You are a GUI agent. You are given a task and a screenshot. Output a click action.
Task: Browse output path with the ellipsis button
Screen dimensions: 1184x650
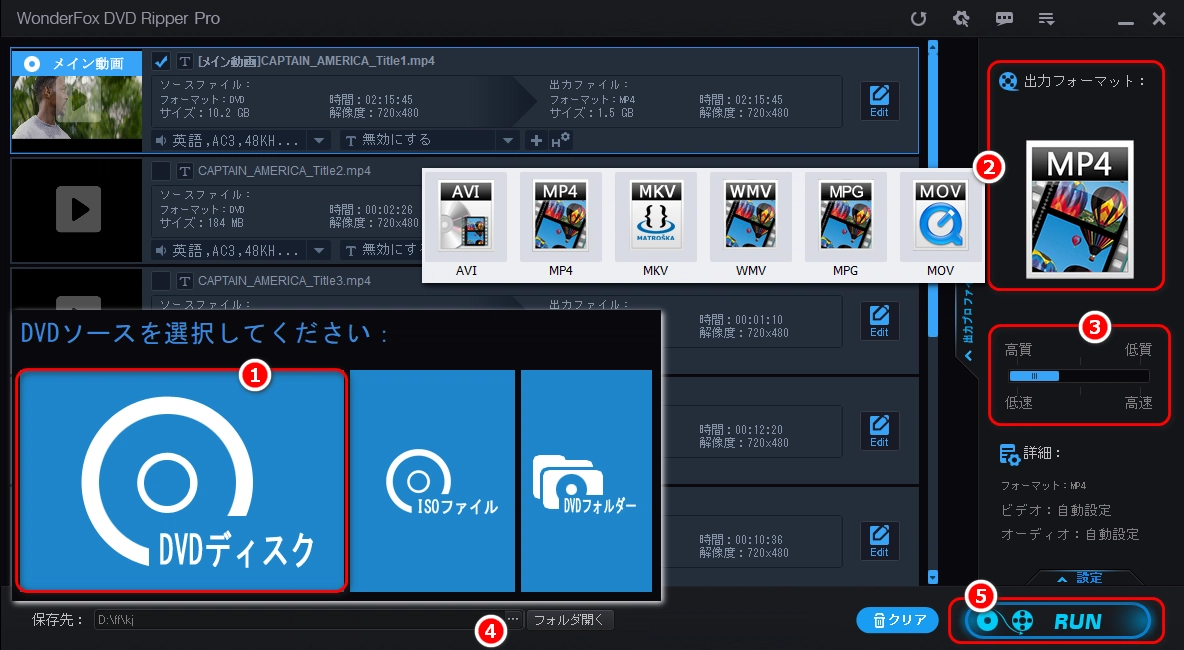click(513, 620)
